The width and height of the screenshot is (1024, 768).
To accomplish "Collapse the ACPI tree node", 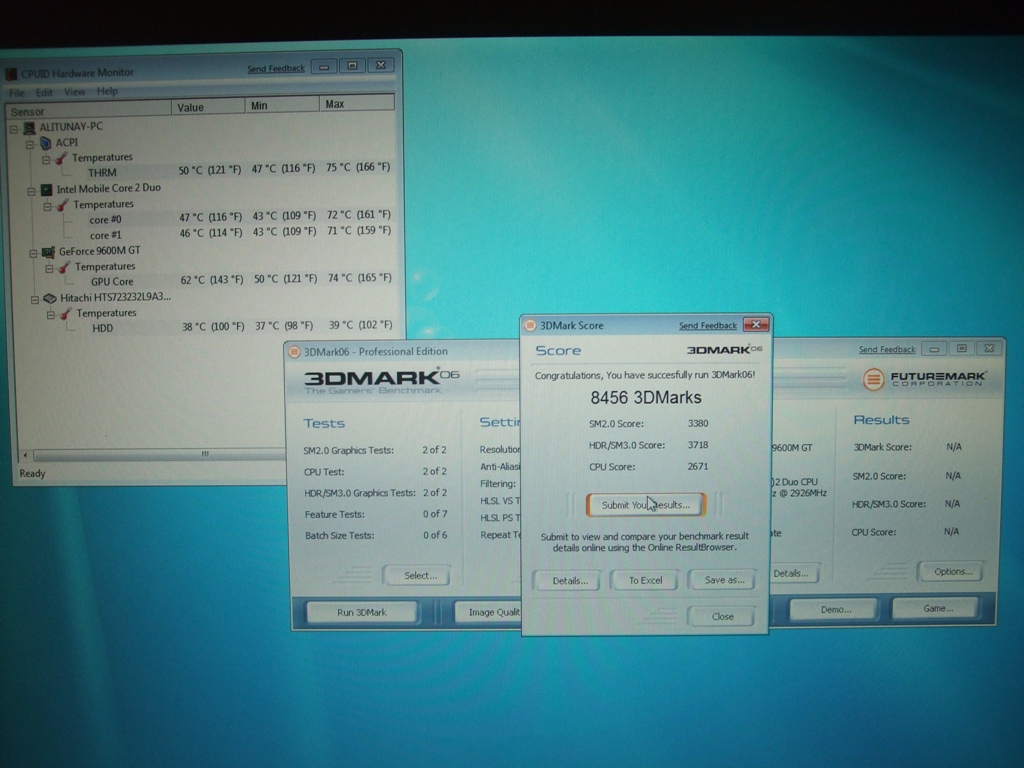I will pyautogui.click(x=30, y=144).
